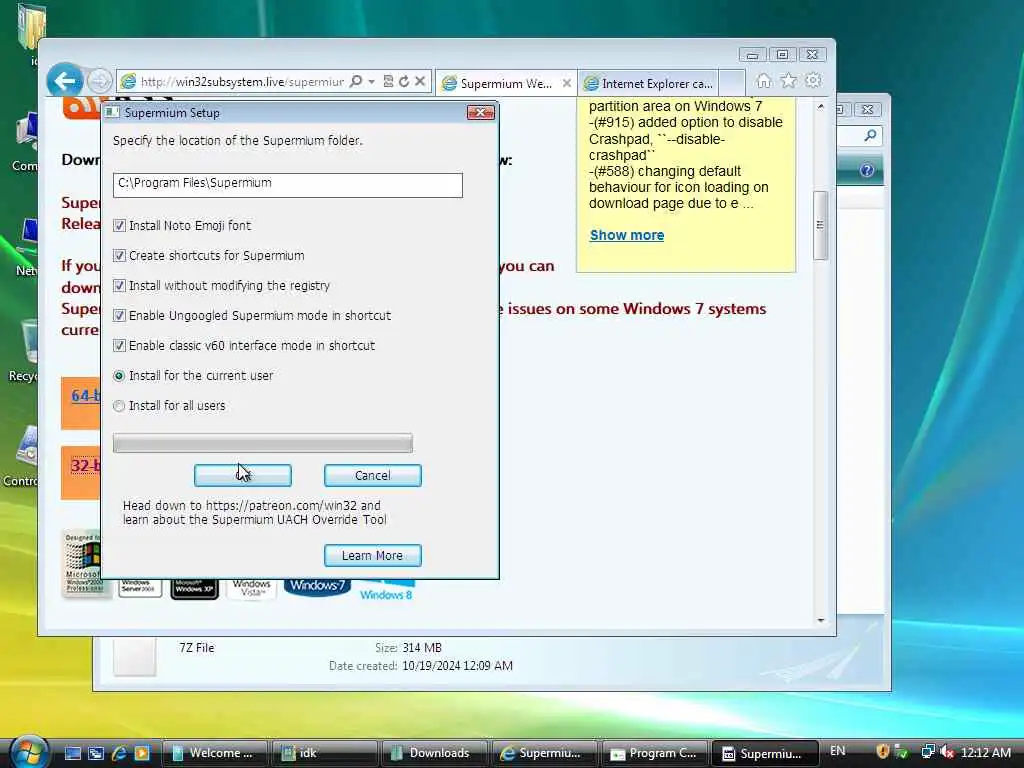Open the address bar dropdown arrow
The width and height of the screenshot is (1024, 768).
[372, 82]
